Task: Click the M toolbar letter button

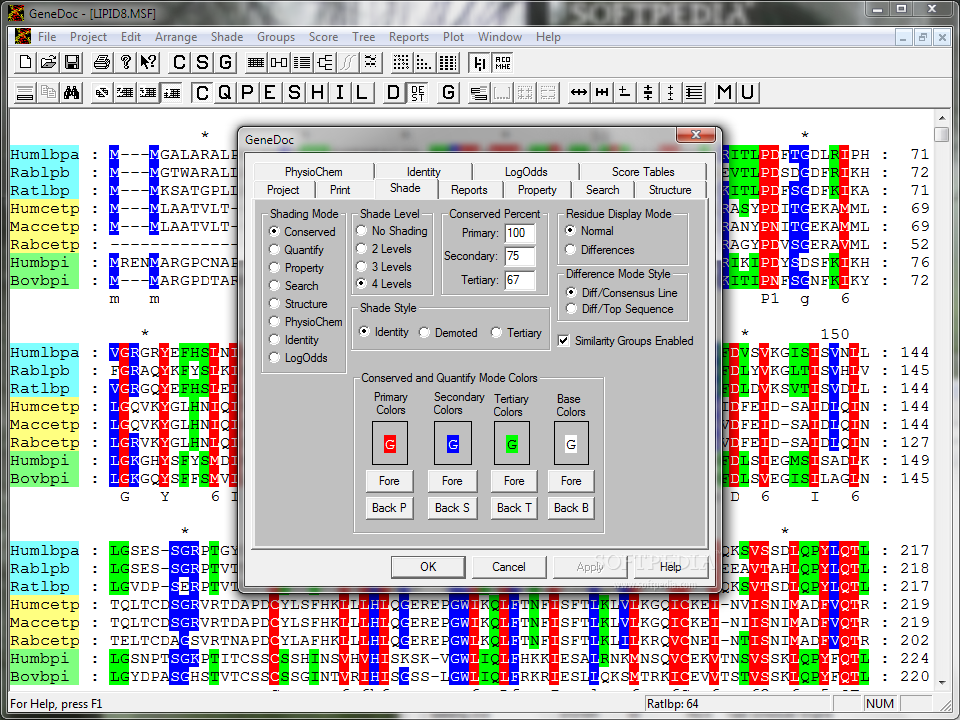Action: click(x=724, y=92)
